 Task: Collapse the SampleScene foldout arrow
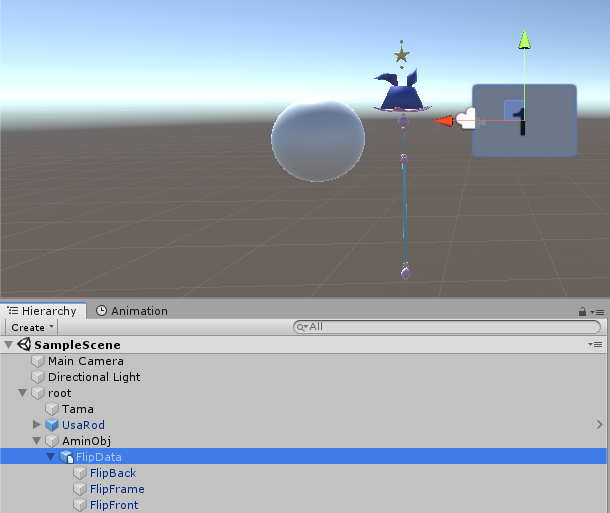[9, 345]
